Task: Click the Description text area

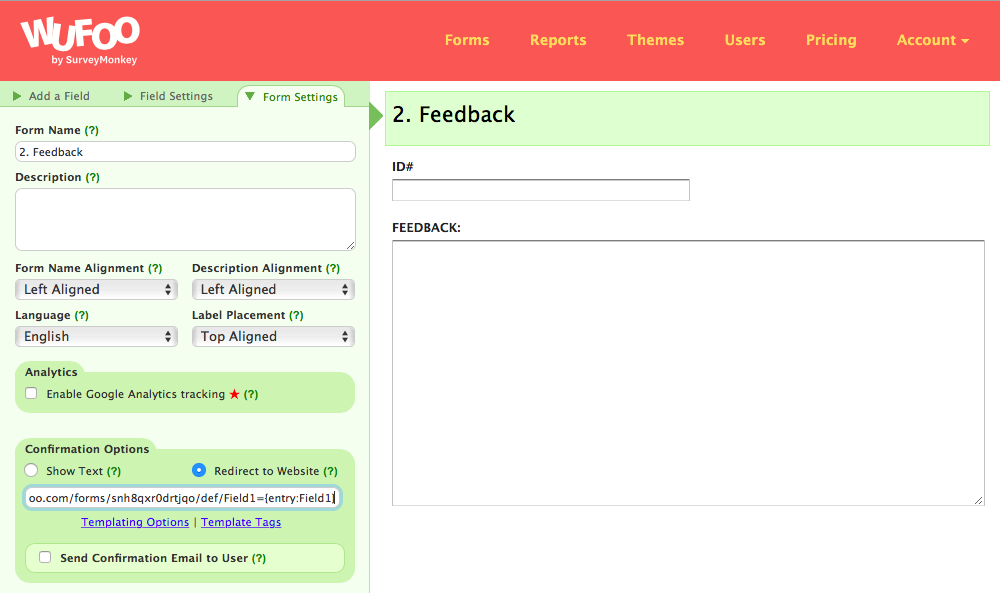Action: pos(185,219)
